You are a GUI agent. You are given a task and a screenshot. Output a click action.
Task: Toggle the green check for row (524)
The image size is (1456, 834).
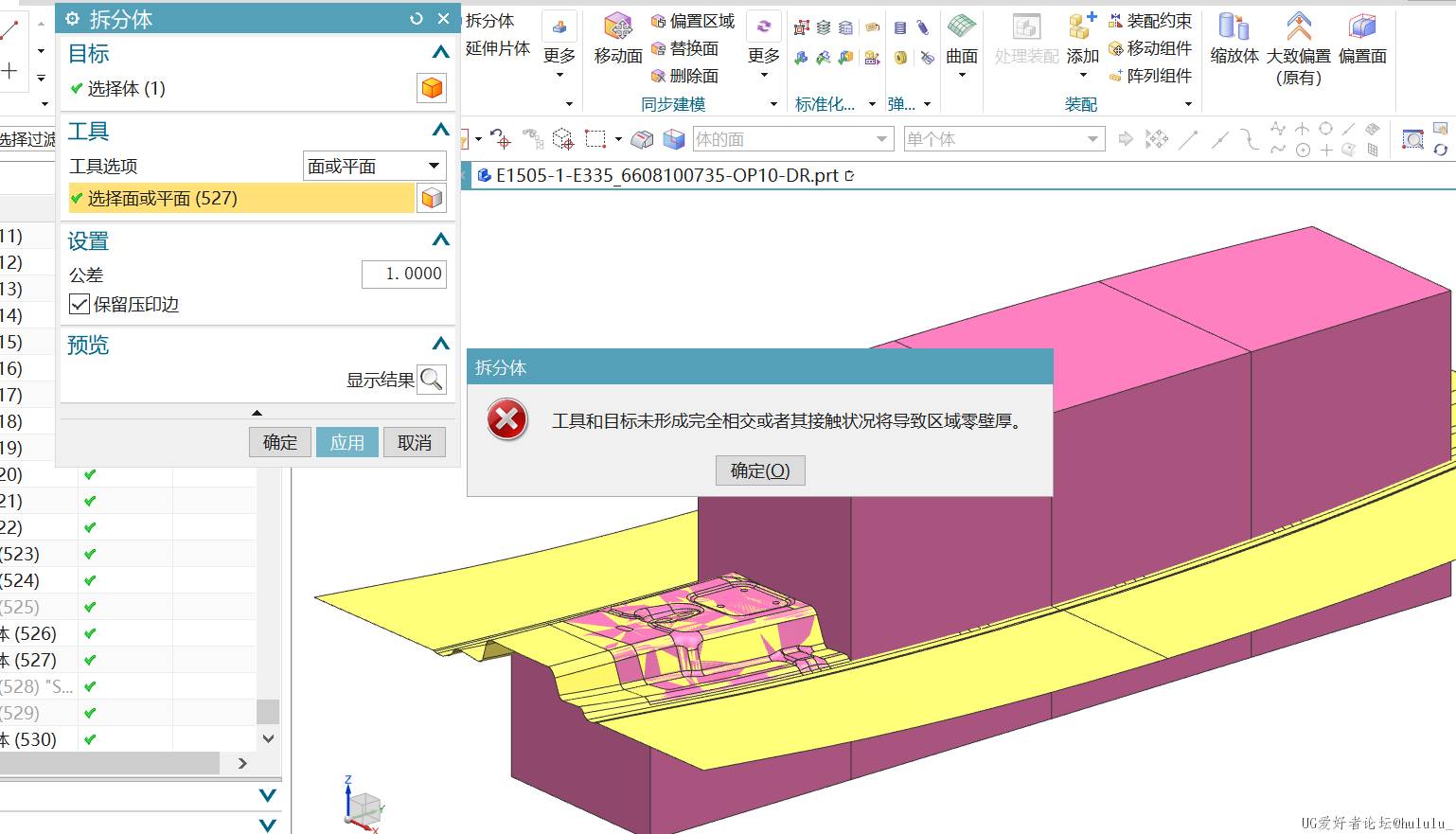(x=90, y=580)
